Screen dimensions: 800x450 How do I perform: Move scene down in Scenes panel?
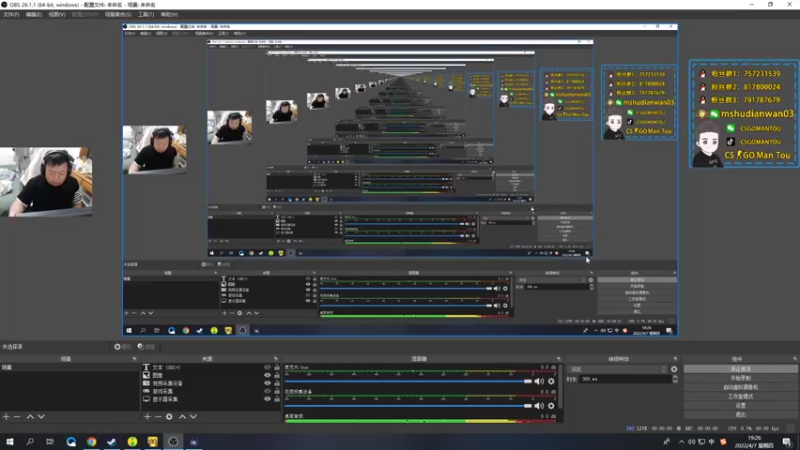pyautogui.click(x=41, y=417)
